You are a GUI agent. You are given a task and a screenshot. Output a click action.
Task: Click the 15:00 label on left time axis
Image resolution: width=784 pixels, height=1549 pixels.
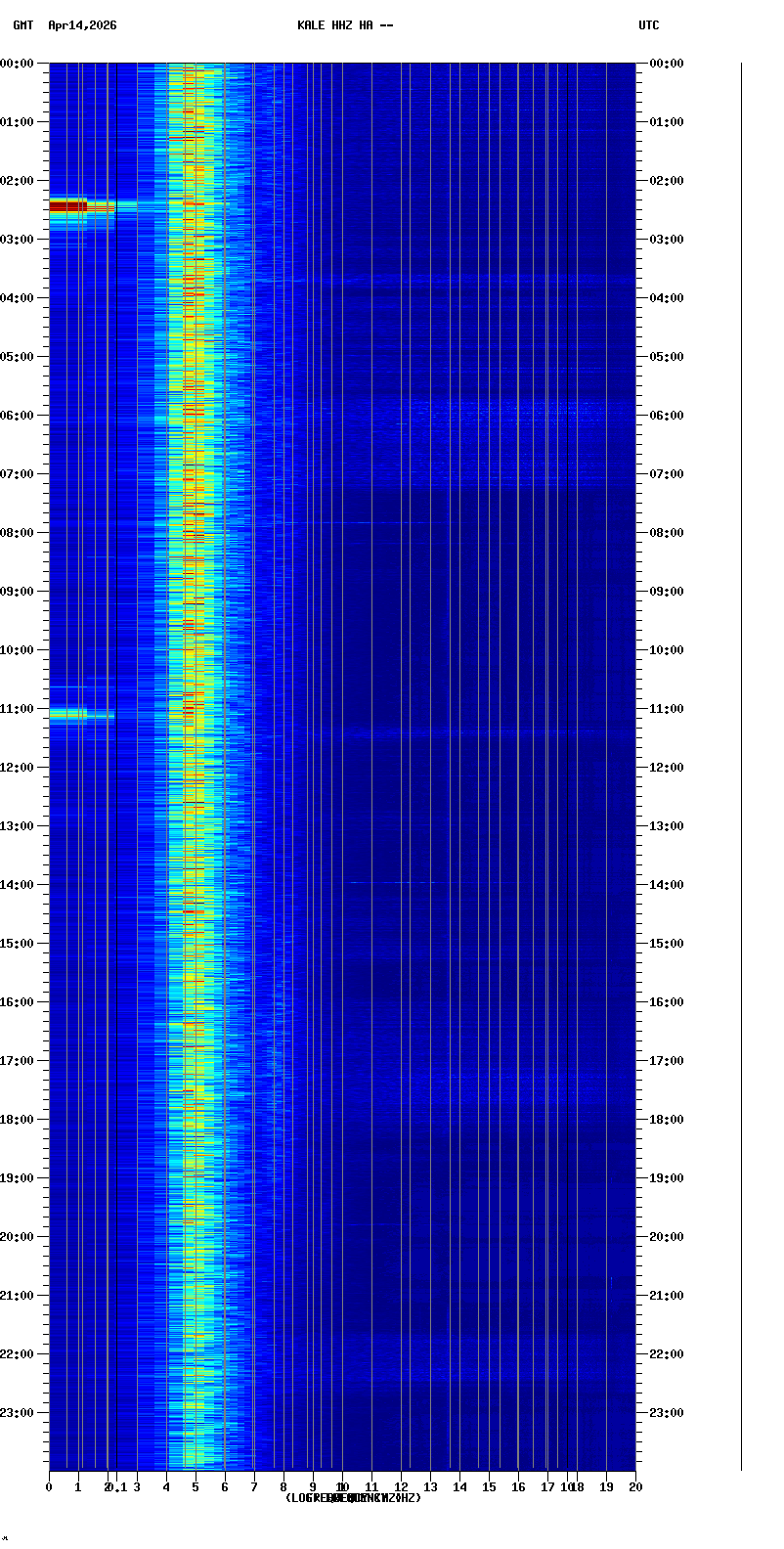pyautogui.click(x=17, y=944)
